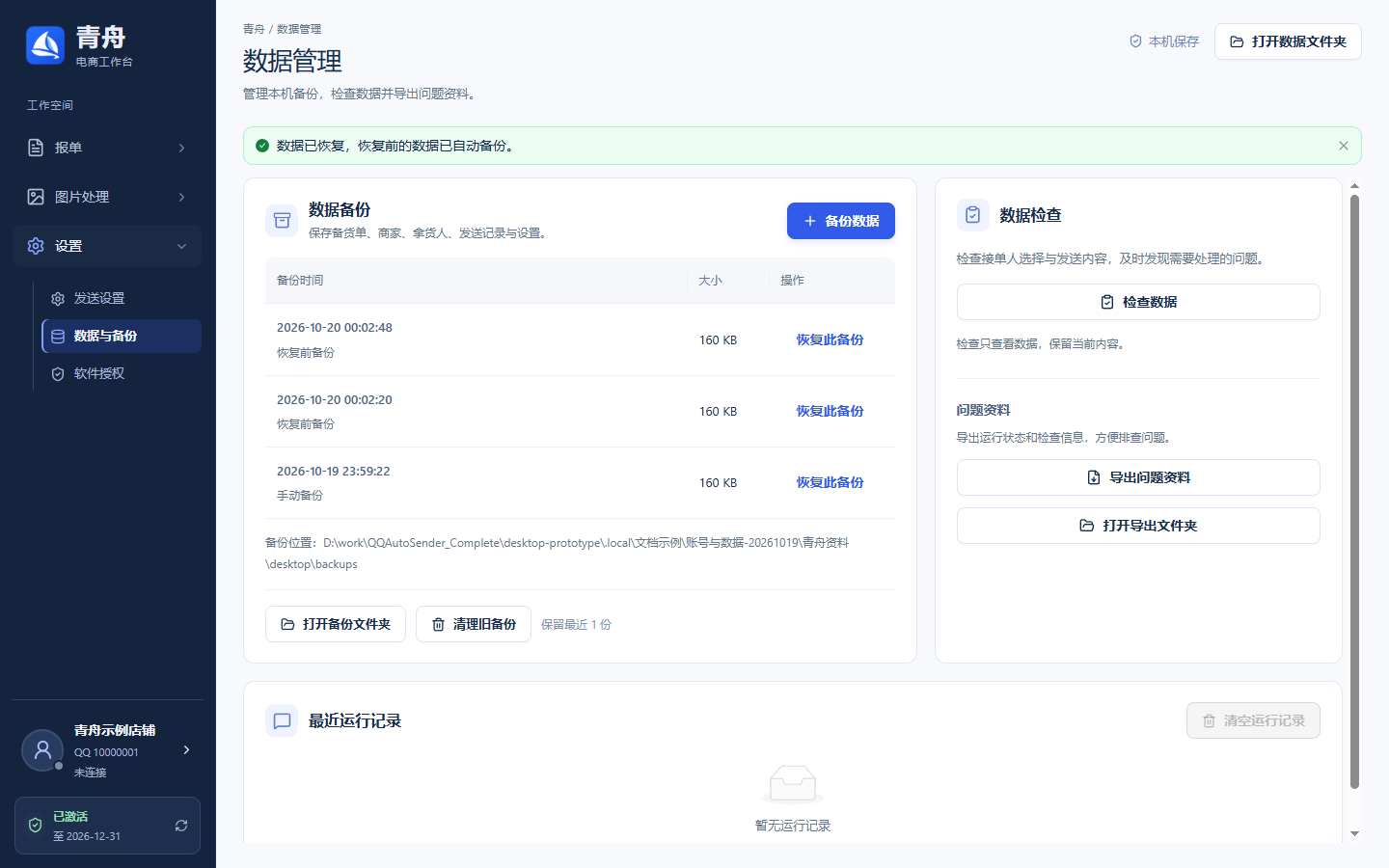This screenshot has width=1389, height=868.
Task: Select 数据与备份 submenu item
Action: tap(122, 337)
